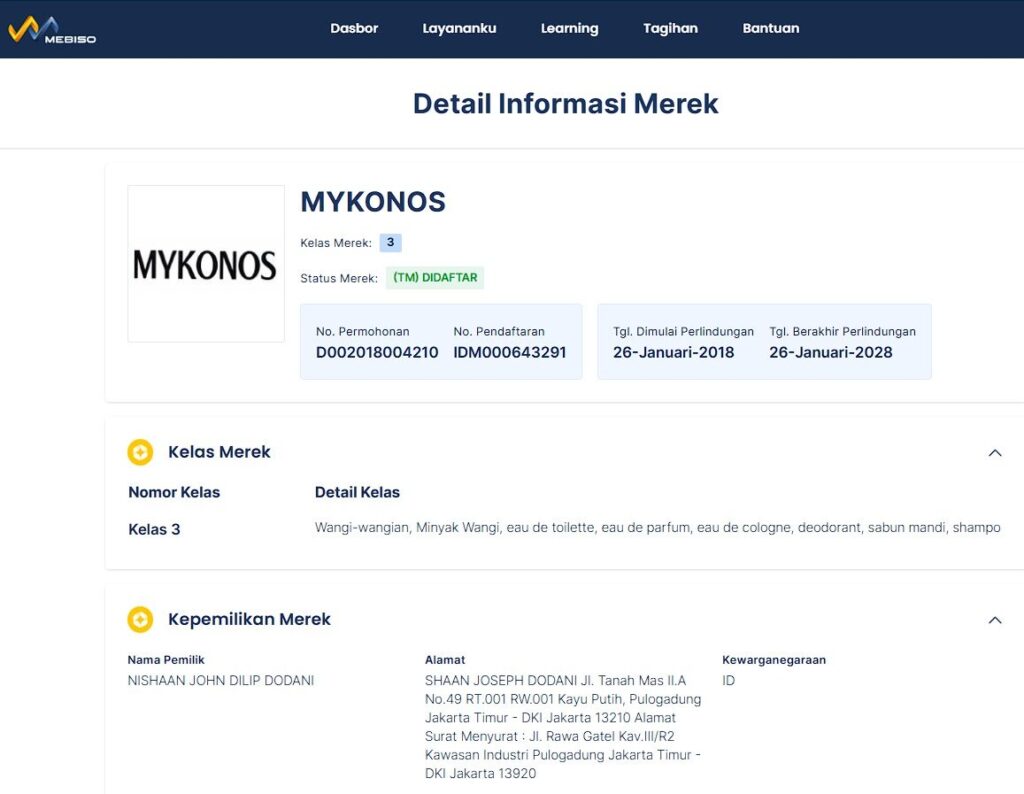
Task: Navigate to the Tagihan page
Action: pos(670,28)
